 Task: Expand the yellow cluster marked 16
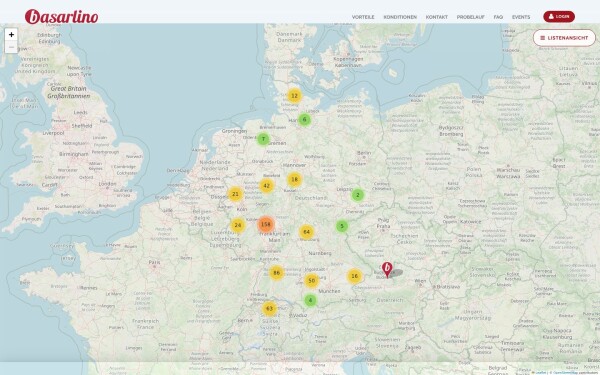(355, 276)
